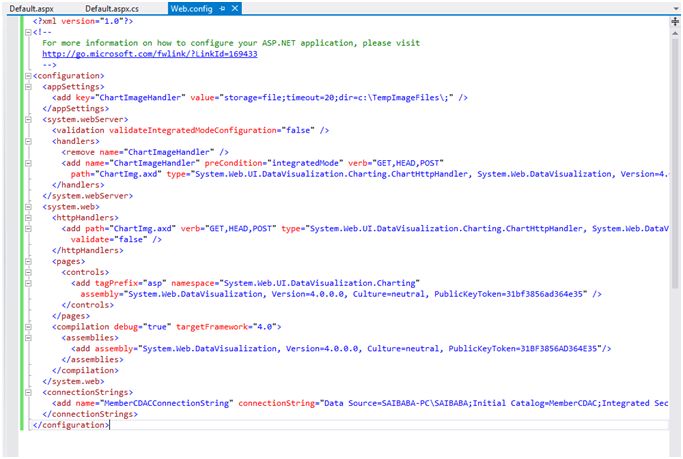The image size is (683, 459).
Task: Collapse the system.web section
Action: [28, 207]
